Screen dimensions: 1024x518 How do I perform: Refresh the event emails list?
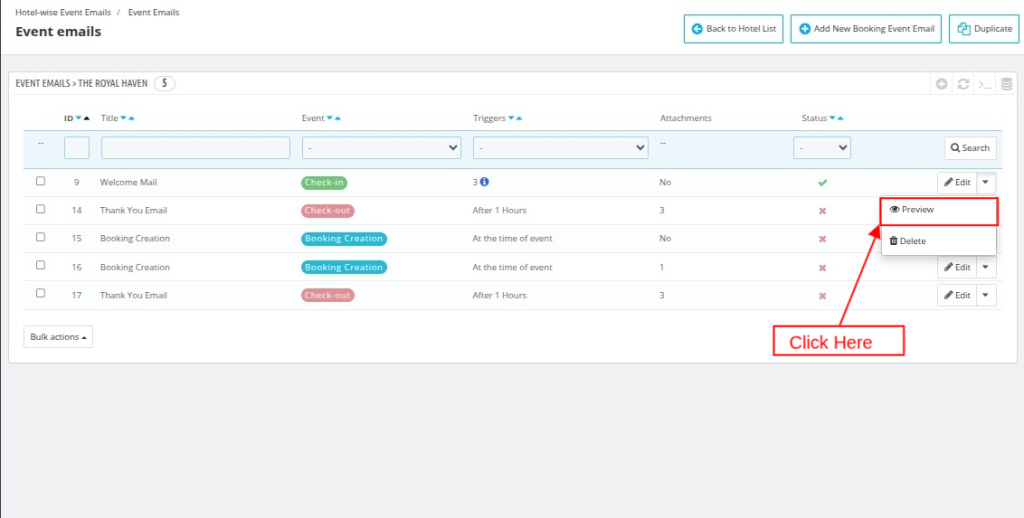[x=963, y=84]
